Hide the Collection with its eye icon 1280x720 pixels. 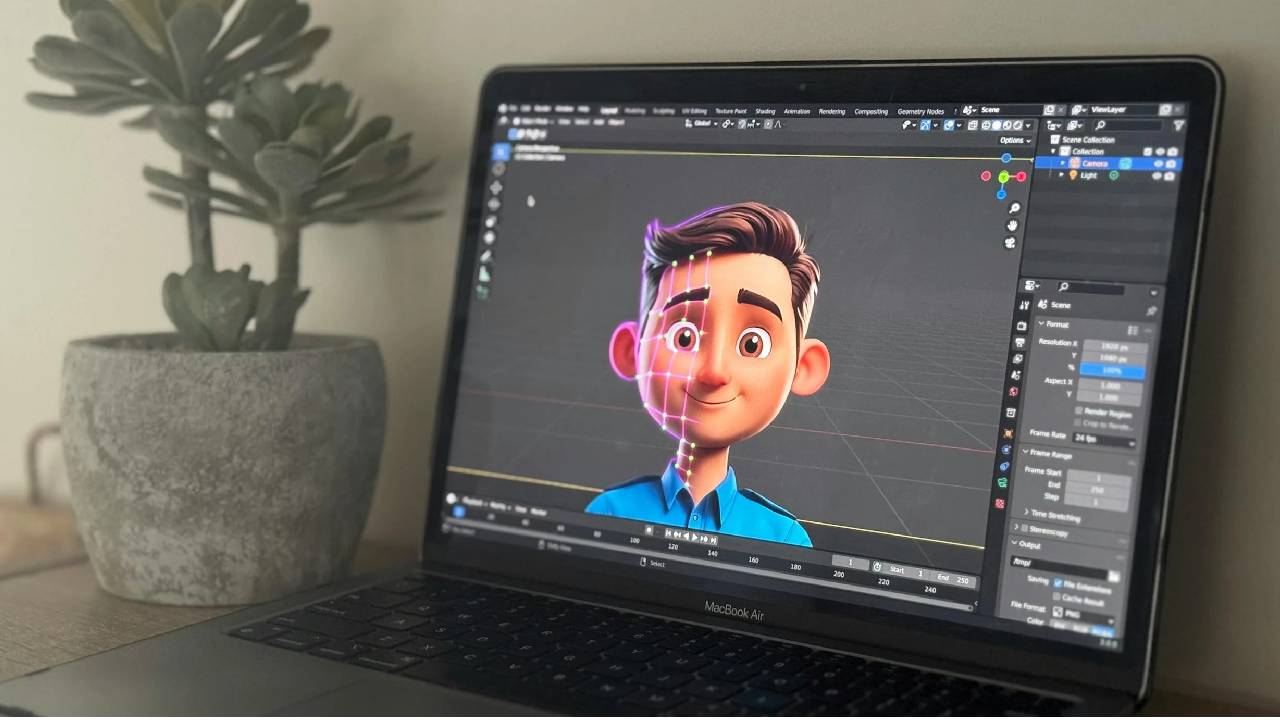1160,152
